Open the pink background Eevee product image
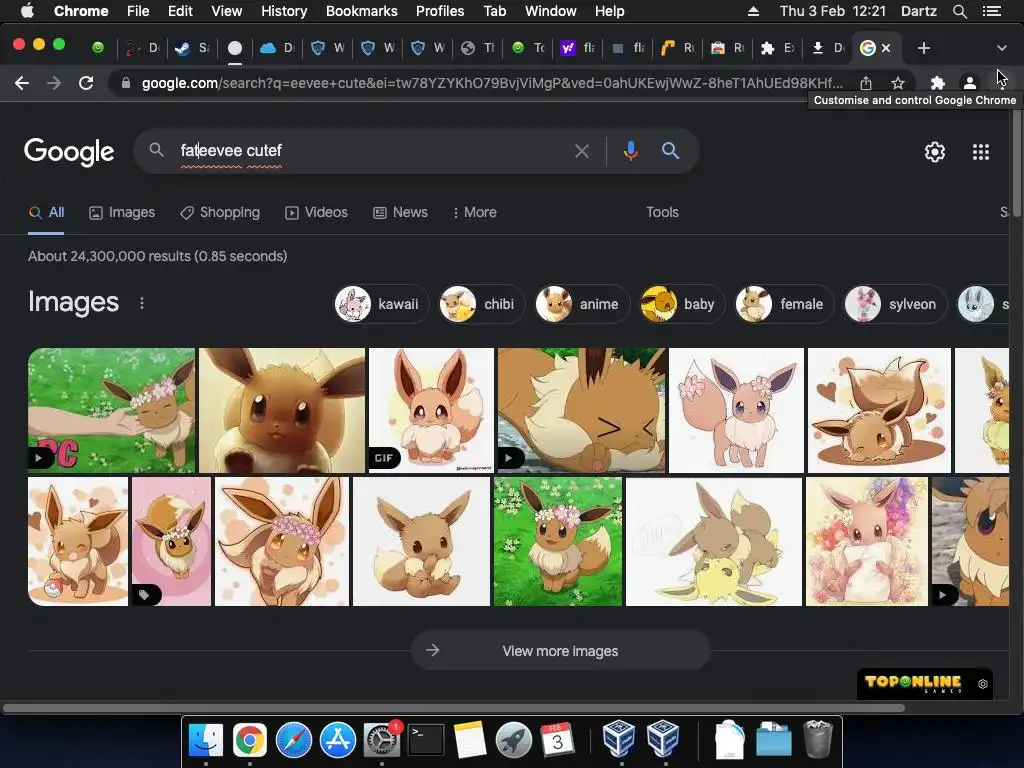Screen dimensions: 1024x768 [x=171, y=541]
